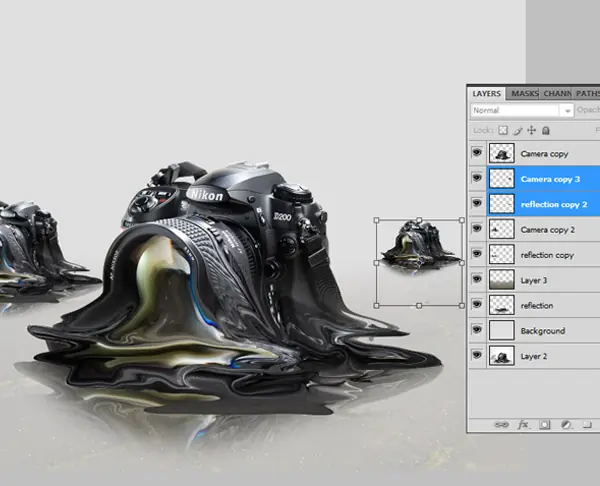Toggle visibility of Layer 3

[x=477, y=279]
